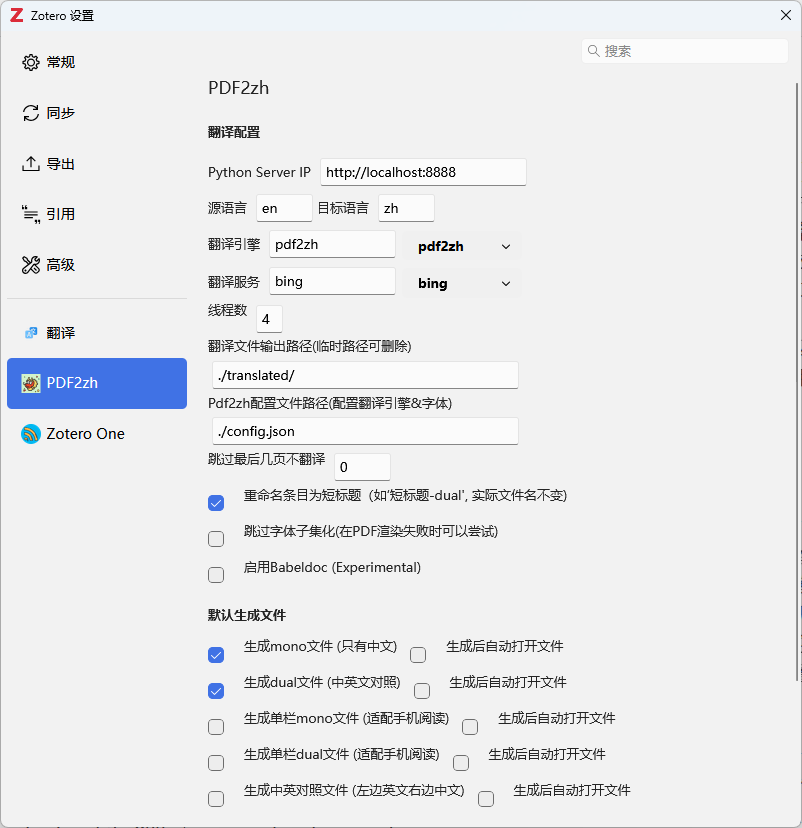Click the 翻译服务 text field
802x828 pixels.
pos(332,281)
